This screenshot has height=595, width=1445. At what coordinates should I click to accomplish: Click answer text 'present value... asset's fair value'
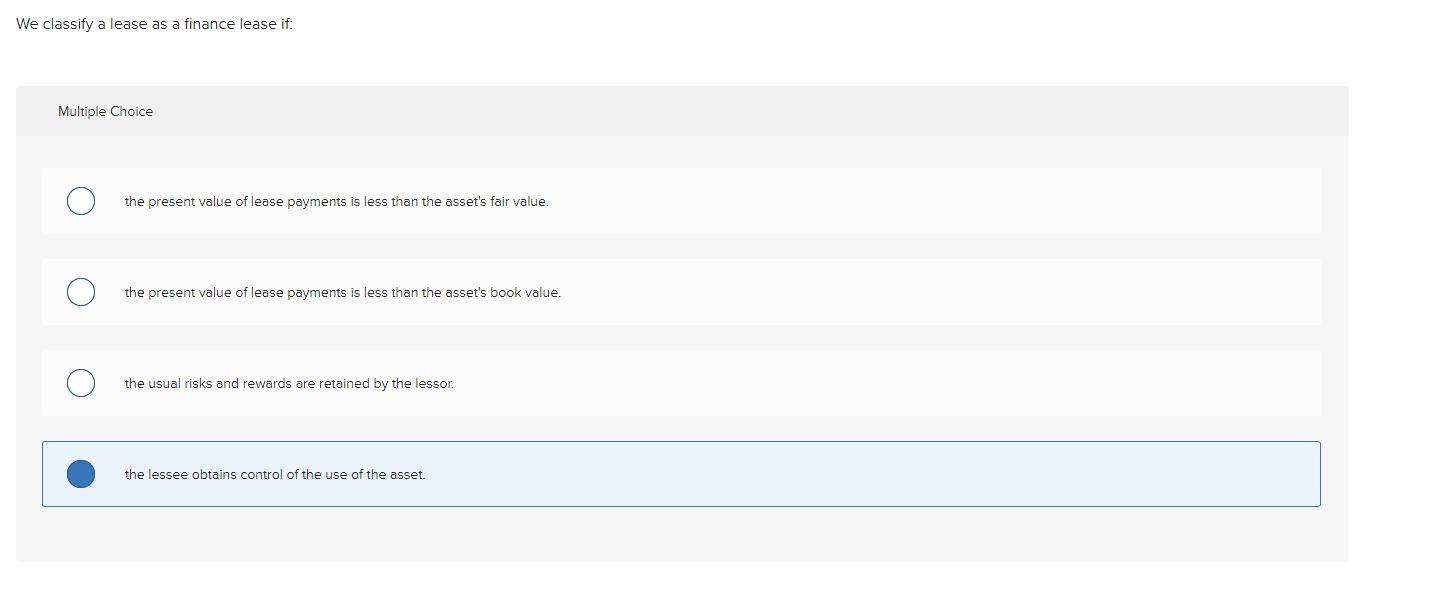coord(337,202)
